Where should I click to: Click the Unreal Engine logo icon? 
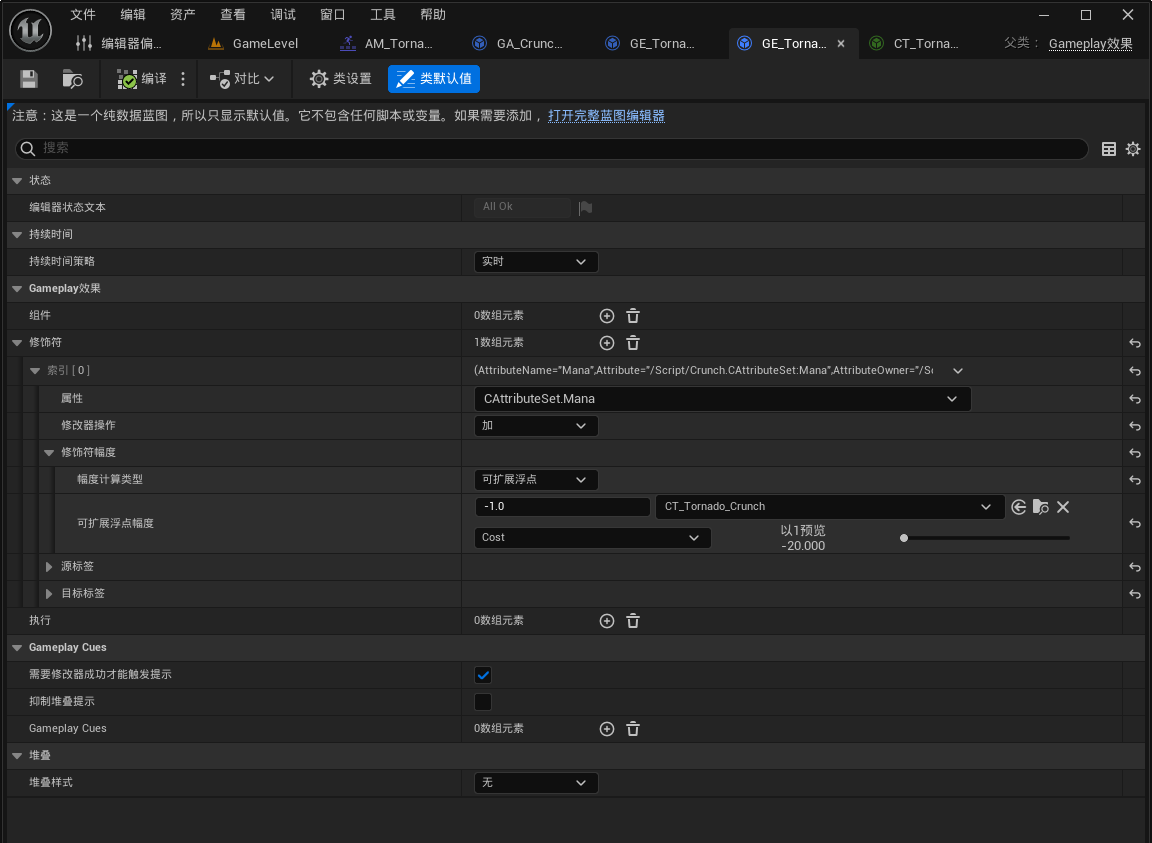(30, 30)
